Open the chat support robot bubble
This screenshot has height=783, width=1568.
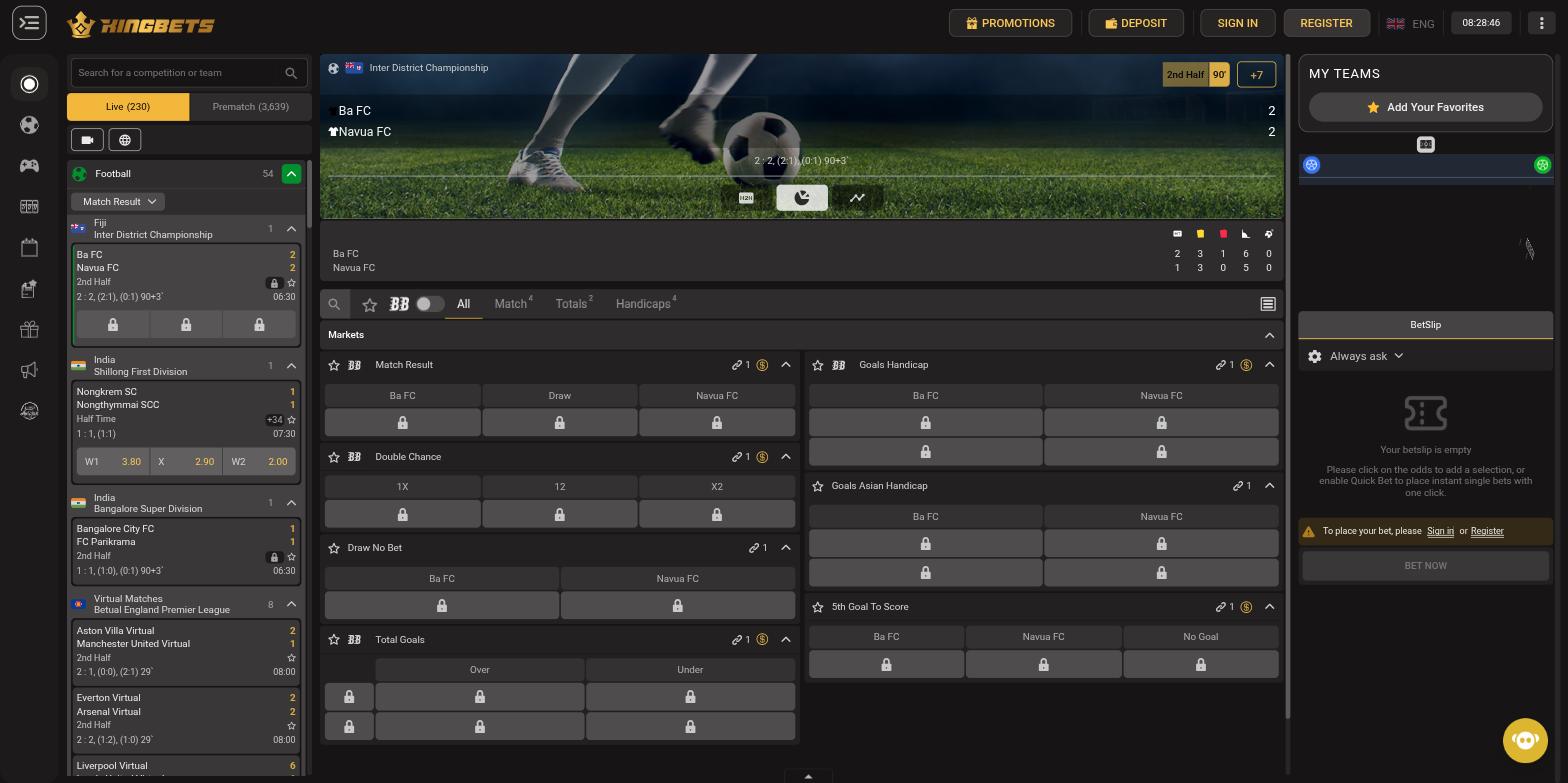tap(1525, 740)
